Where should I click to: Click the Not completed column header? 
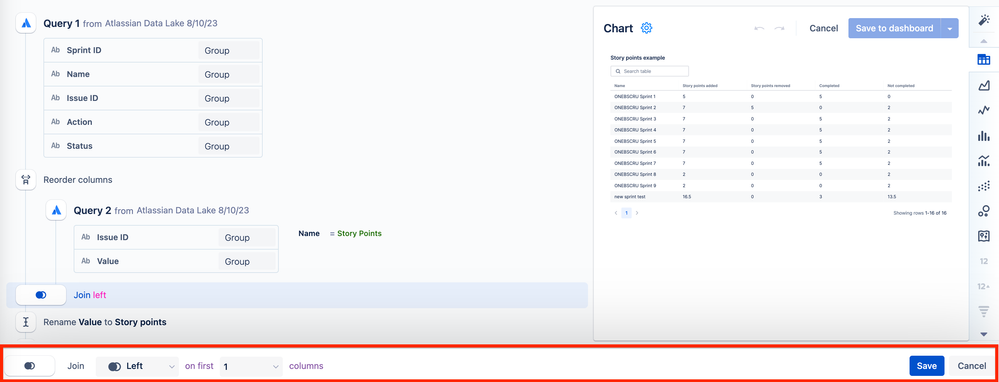902,85
